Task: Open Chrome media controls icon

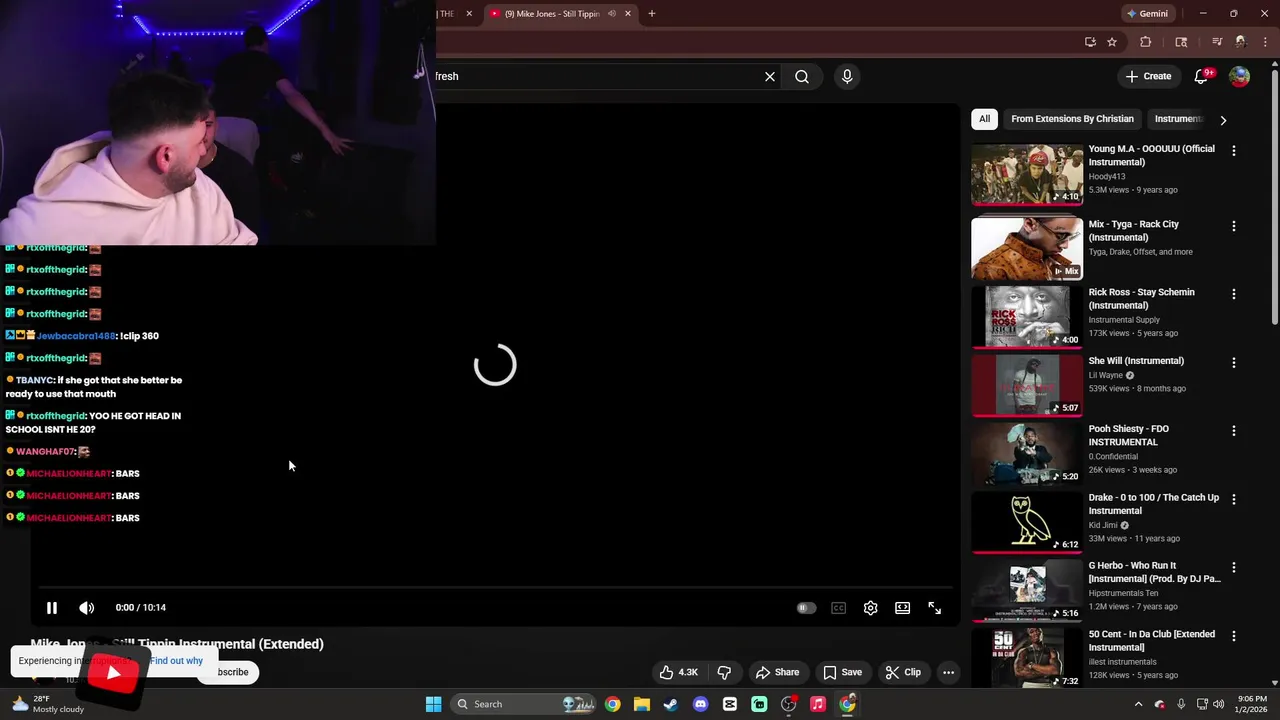Action: coord(1217,42)
